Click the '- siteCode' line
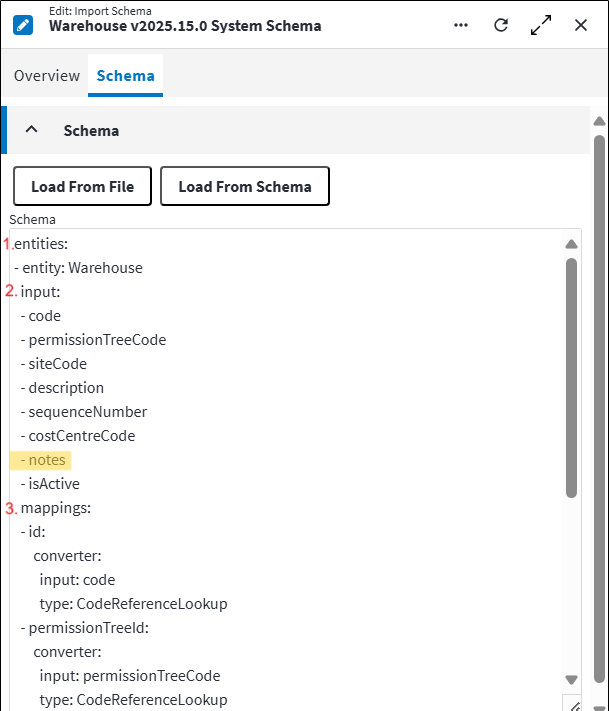 (54, 364)
